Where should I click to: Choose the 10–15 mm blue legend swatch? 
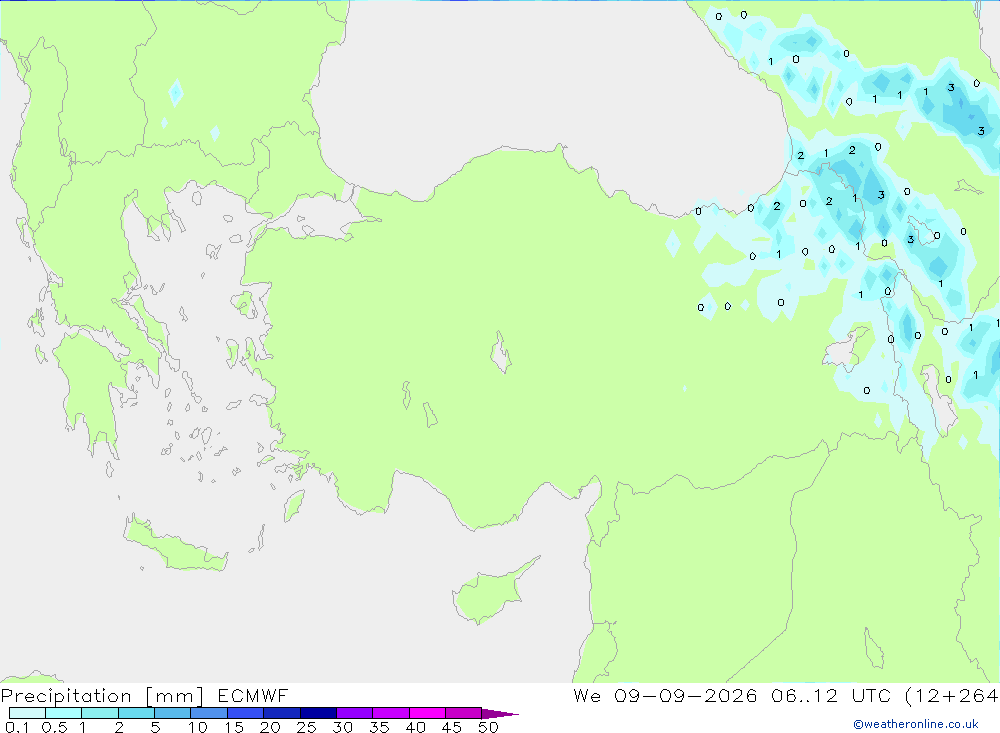tap(209, 713)
